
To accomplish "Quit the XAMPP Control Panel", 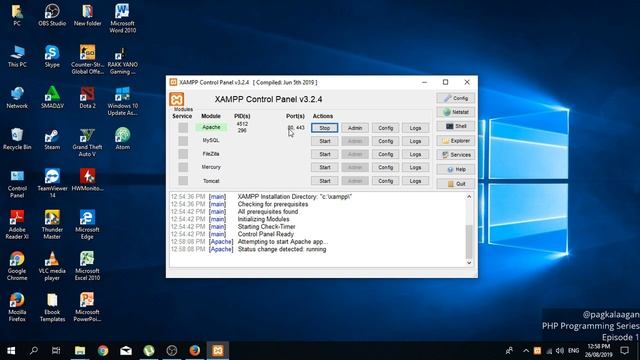I will point(456,184).
